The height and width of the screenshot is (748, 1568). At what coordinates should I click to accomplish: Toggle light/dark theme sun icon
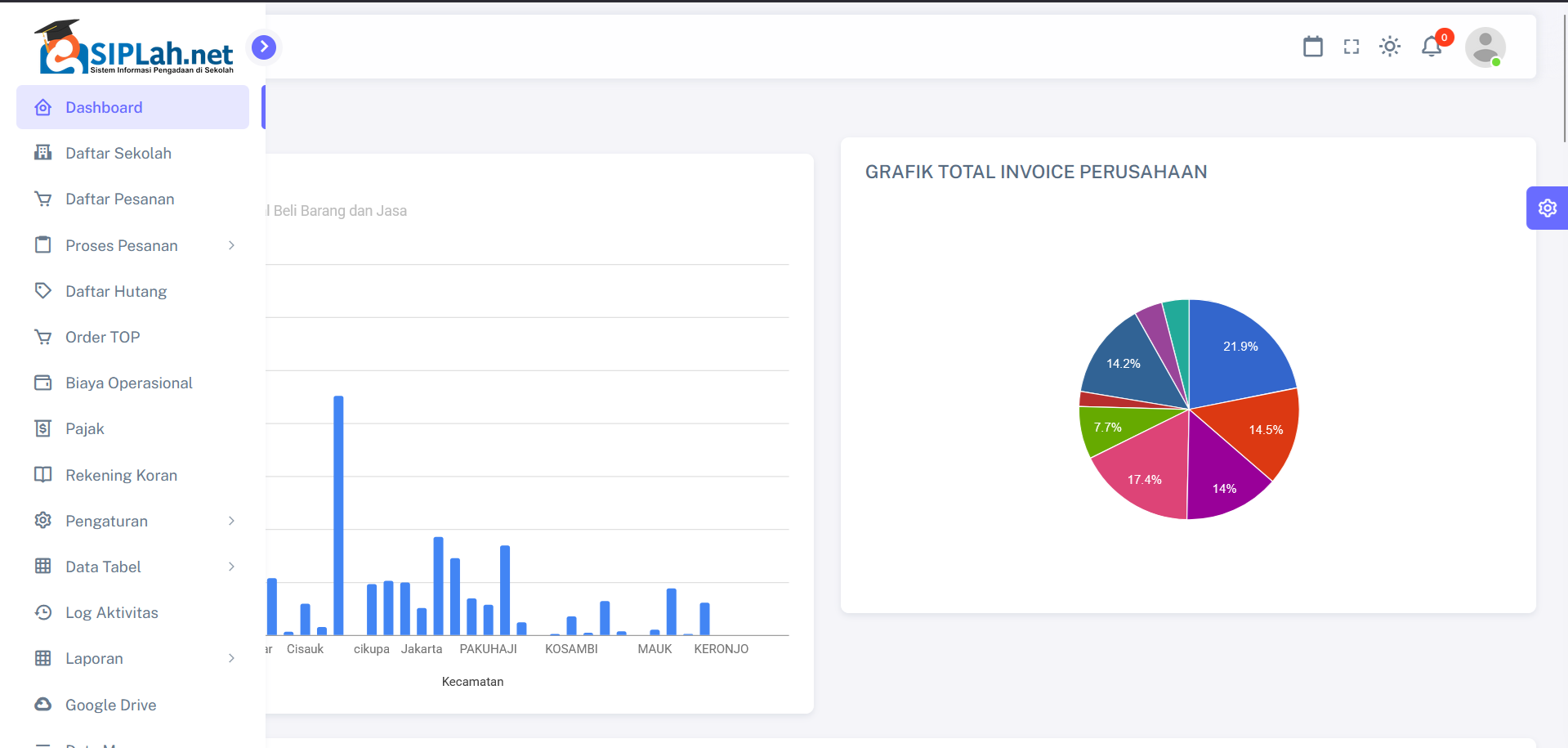coord(1390,47)
